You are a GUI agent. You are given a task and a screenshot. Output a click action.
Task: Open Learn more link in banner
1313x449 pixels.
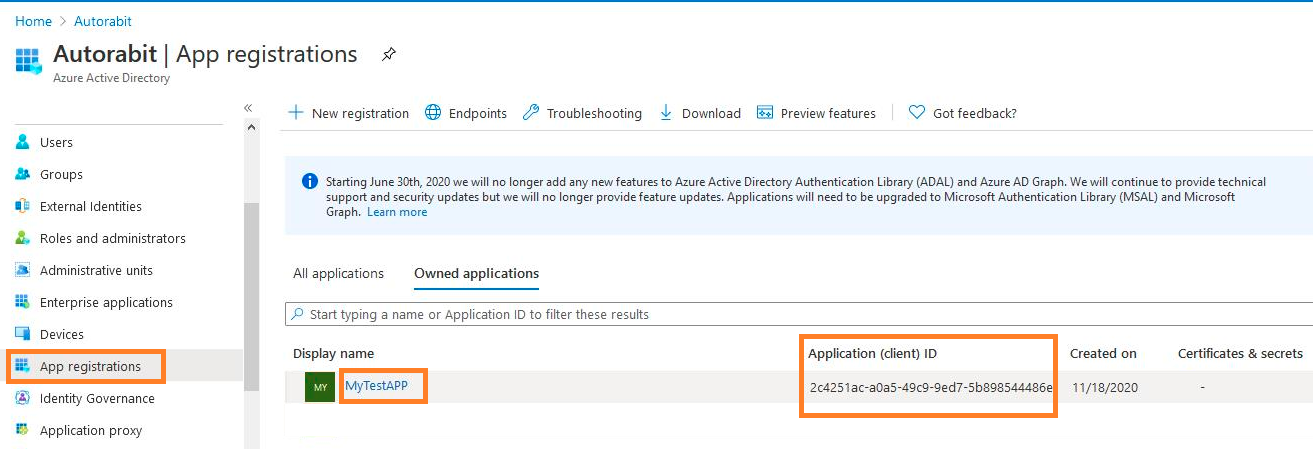(397, 212)
